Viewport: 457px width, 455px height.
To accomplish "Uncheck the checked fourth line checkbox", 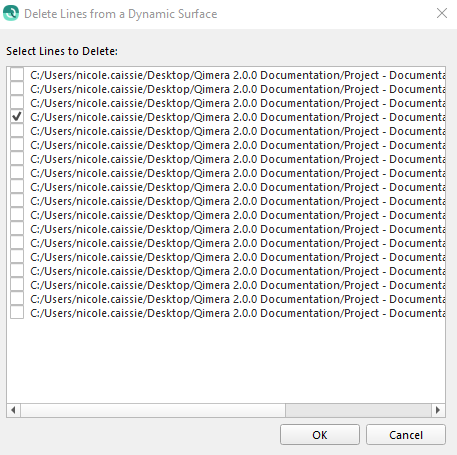I will click(17, 117).
